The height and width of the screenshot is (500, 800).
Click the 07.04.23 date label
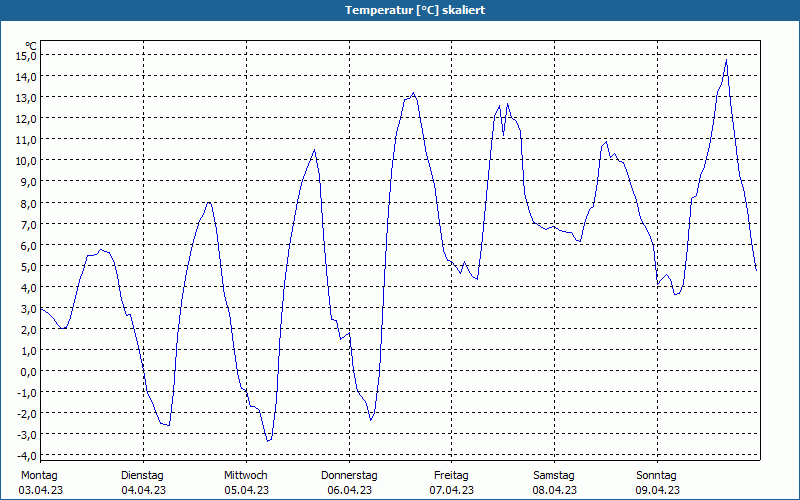[452, 490]
